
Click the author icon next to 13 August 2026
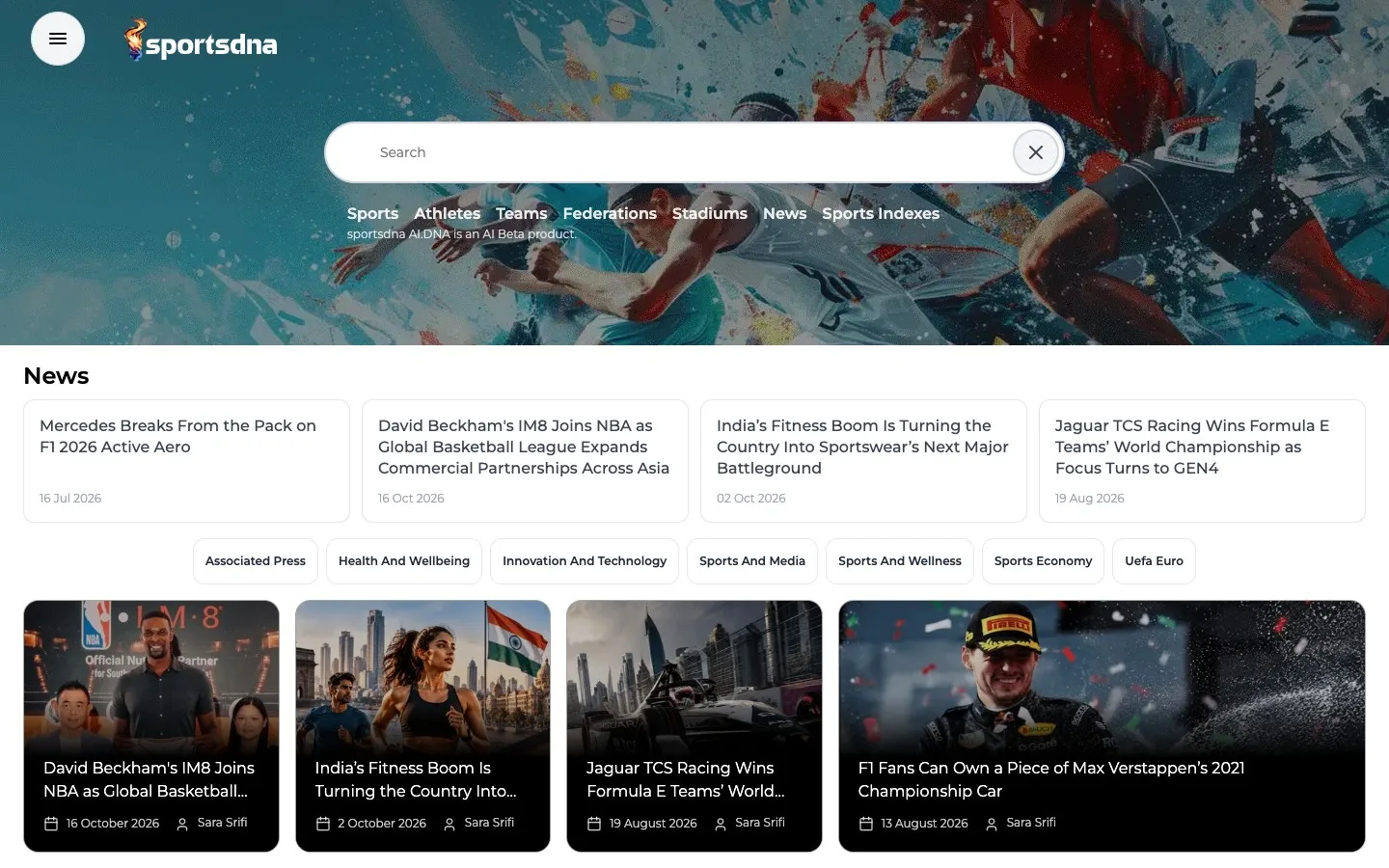pos(992,824)
